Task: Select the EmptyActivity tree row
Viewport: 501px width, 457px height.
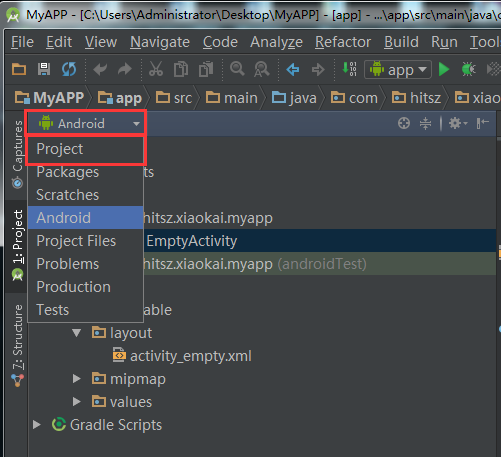Action: (x=320, y=241)
